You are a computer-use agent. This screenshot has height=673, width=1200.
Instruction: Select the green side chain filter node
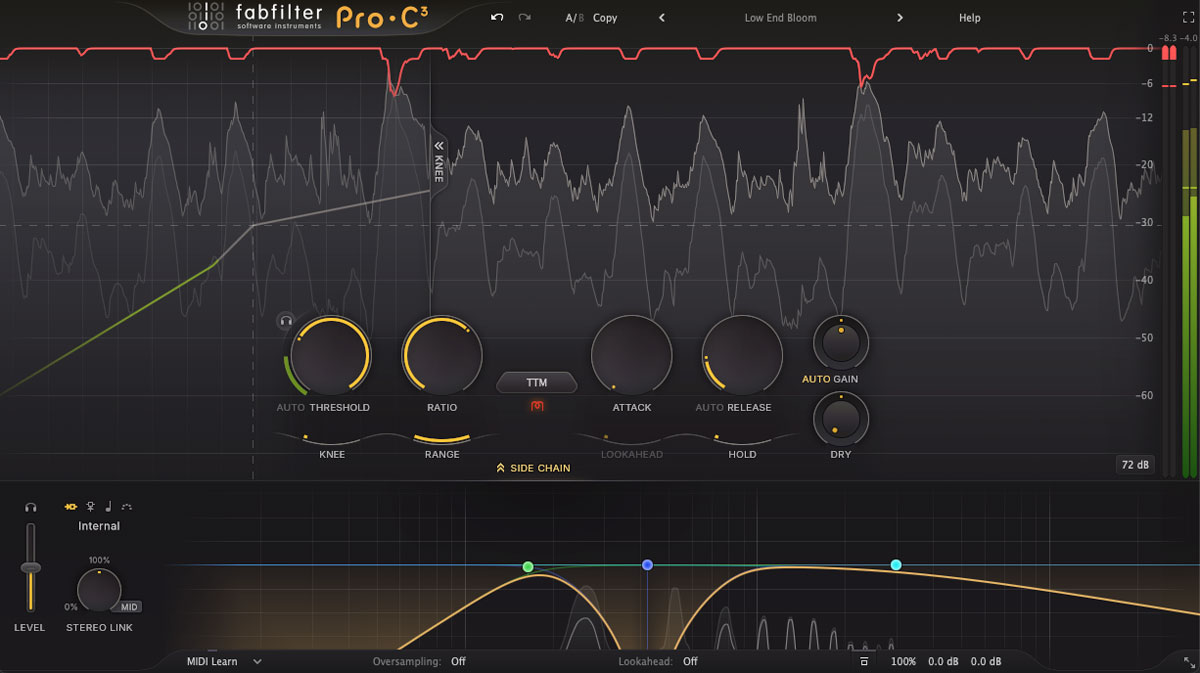coord(528,567)
